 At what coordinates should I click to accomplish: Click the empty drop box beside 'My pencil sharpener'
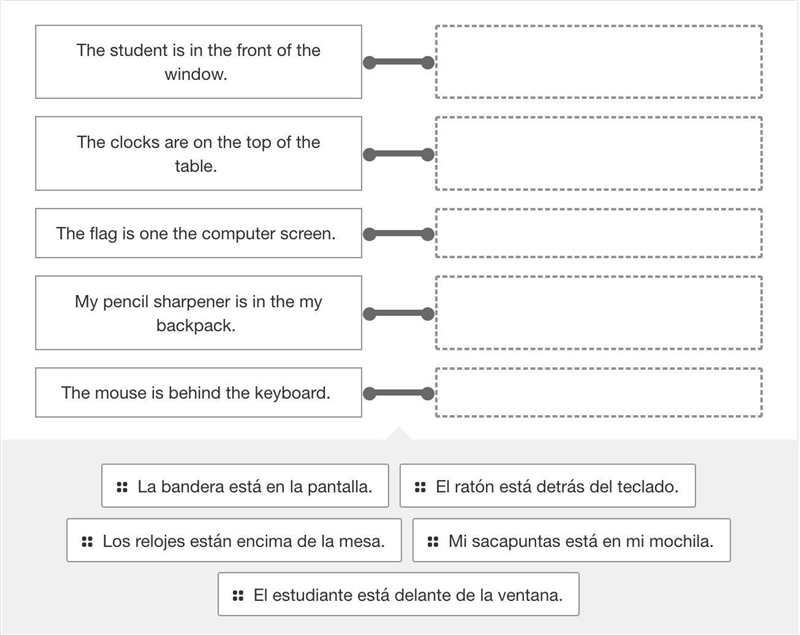click(599, 313)
